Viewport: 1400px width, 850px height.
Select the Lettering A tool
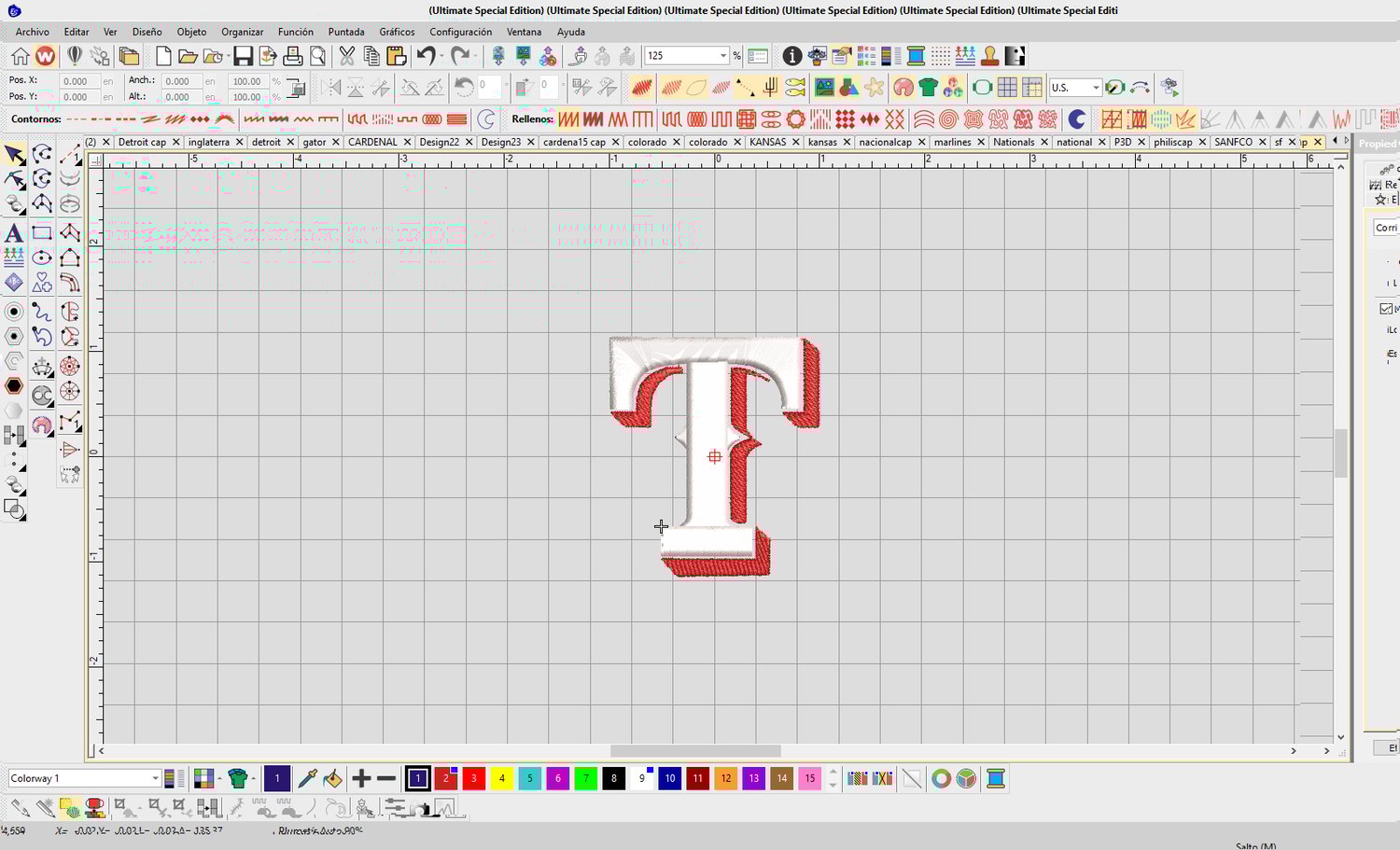14,232
